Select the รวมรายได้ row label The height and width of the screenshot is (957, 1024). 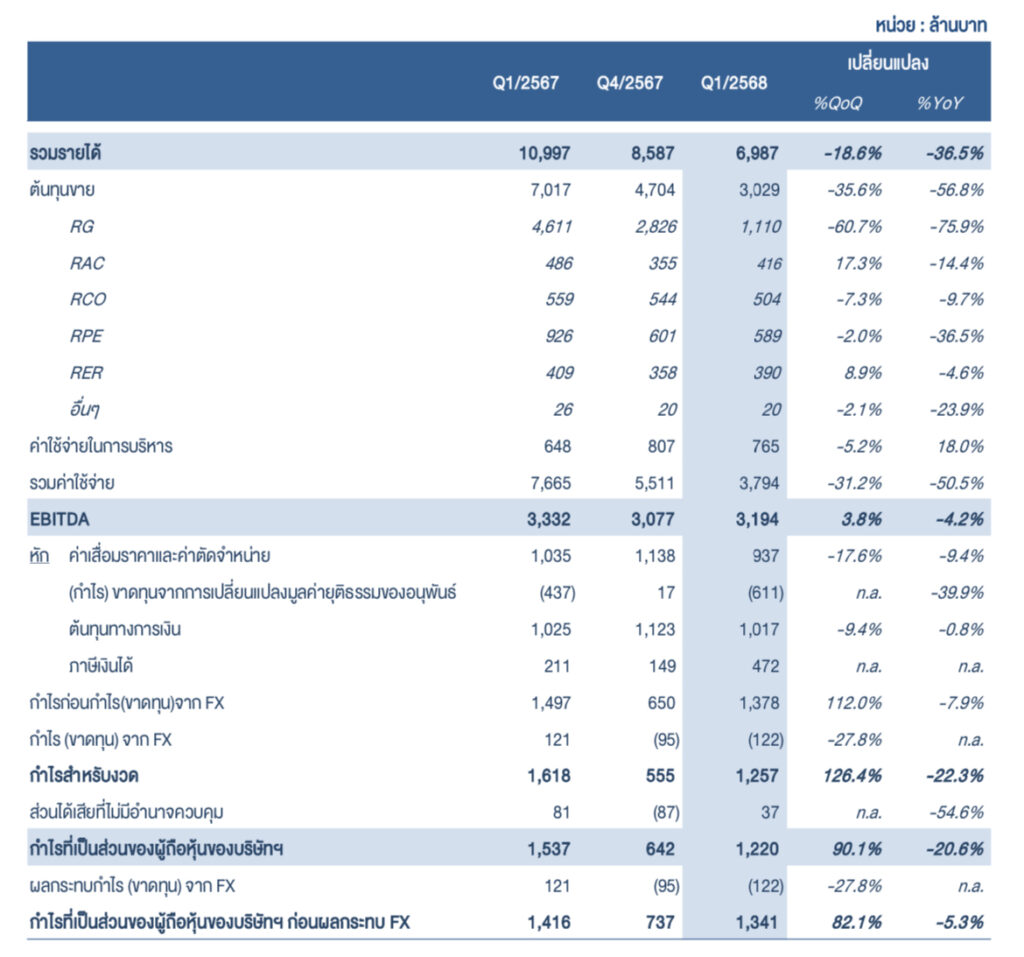pos(66,153)
